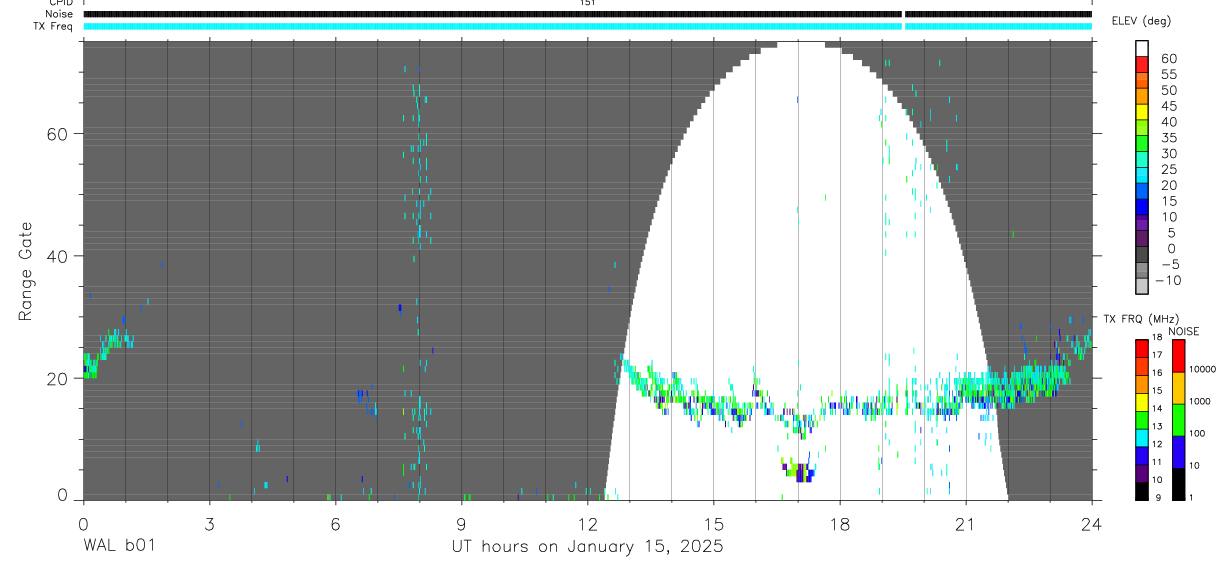Click the ELEV colorbar label '60'
The width and height of the screenshot is (1228, 567).
click(x=1168, y=59)
